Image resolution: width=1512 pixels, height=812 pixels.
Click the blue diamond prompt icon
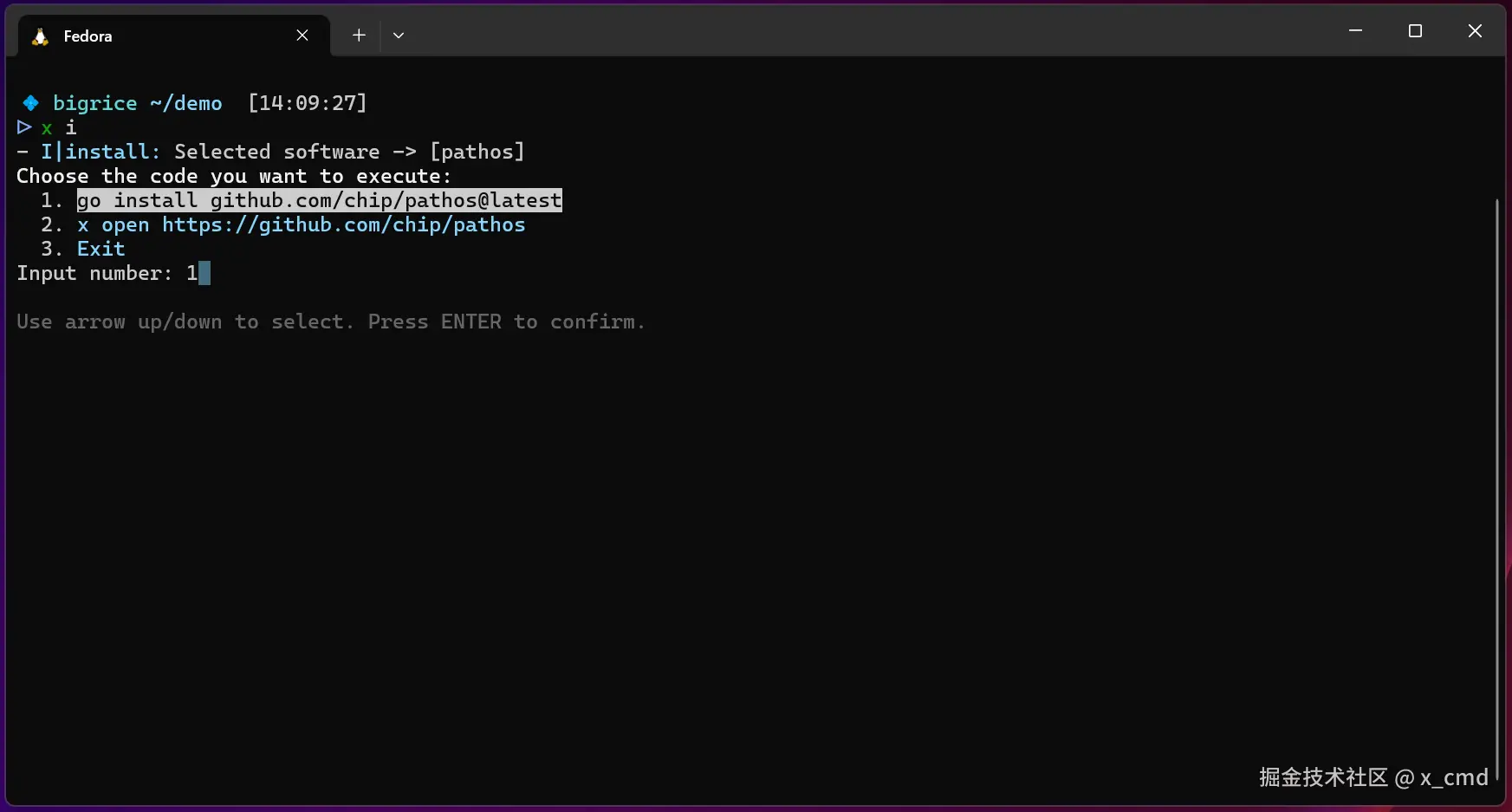(x=30, y=103)
